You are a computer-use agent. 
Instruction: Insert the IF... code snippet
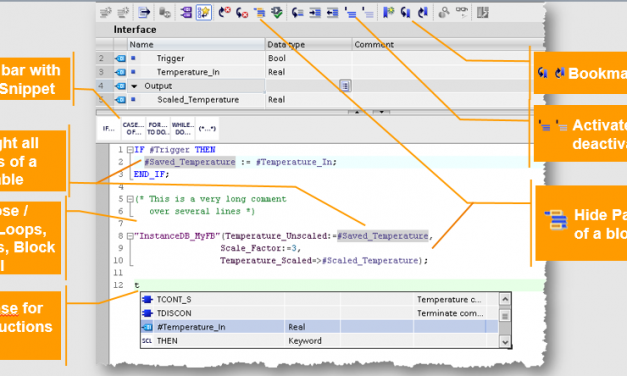pyautogui.click(x=108, y=128)
